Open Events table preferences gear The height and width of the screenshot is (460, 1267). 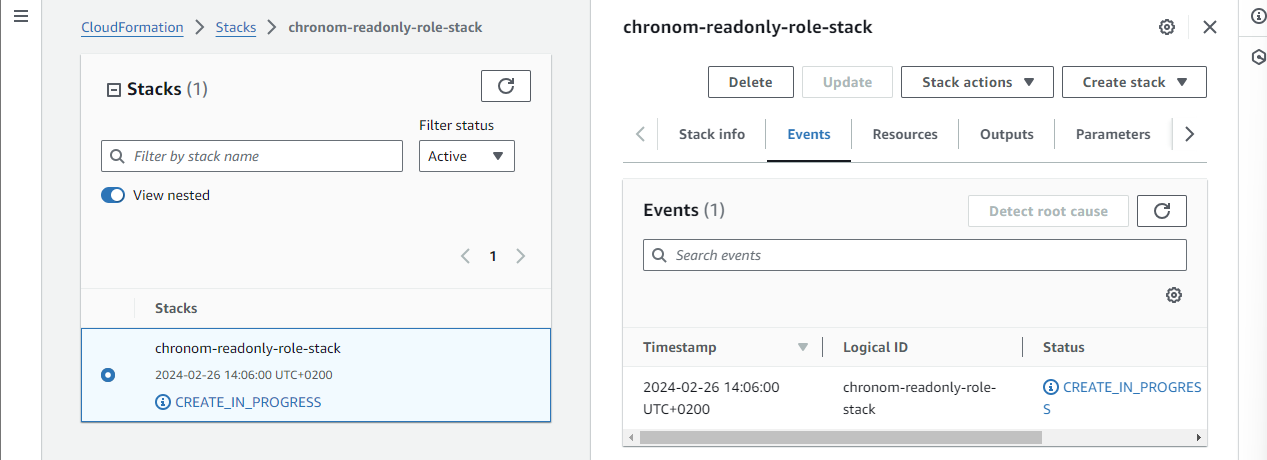pos(1174,295)
